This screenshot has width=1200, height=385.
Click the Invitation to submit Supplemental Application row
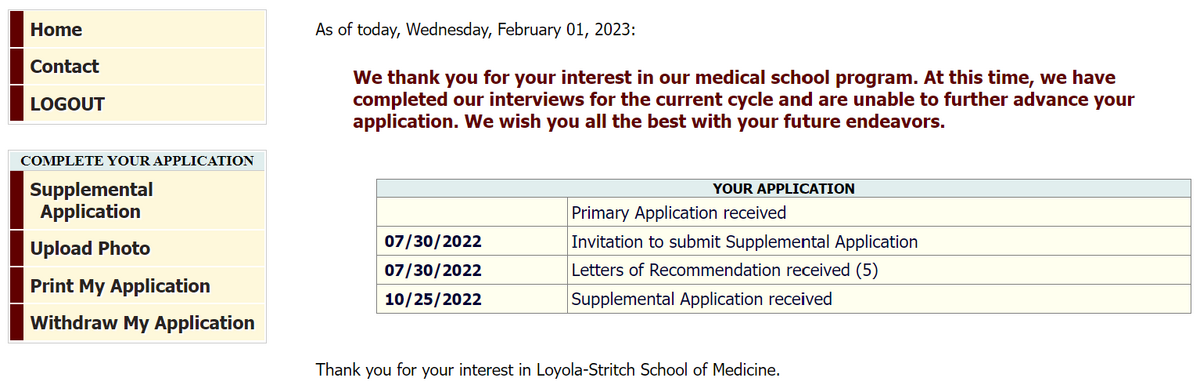[x=784, y=242]
